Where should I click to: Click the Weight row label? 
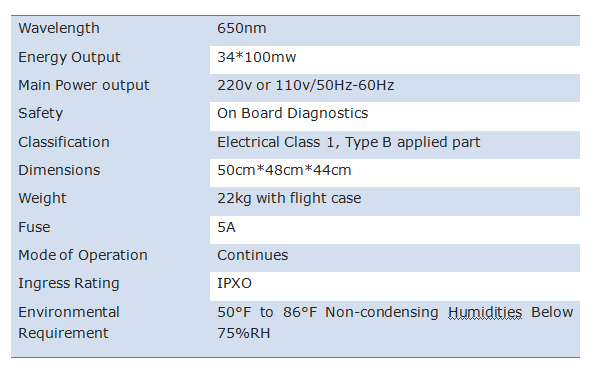pos(42,199)
